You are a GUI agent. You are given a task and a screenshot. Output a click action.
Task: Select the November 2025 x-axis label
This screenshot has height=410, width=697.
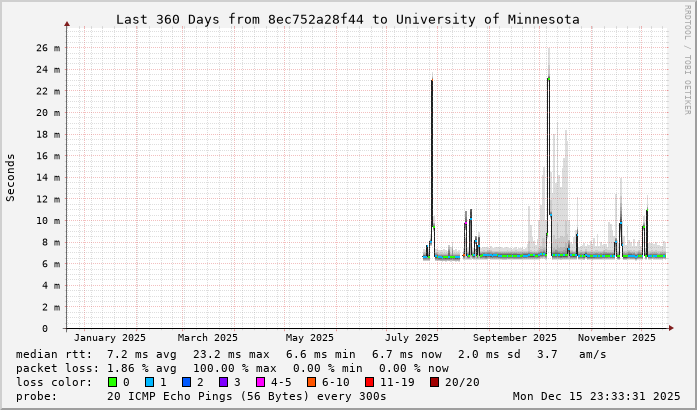point(616,338)
